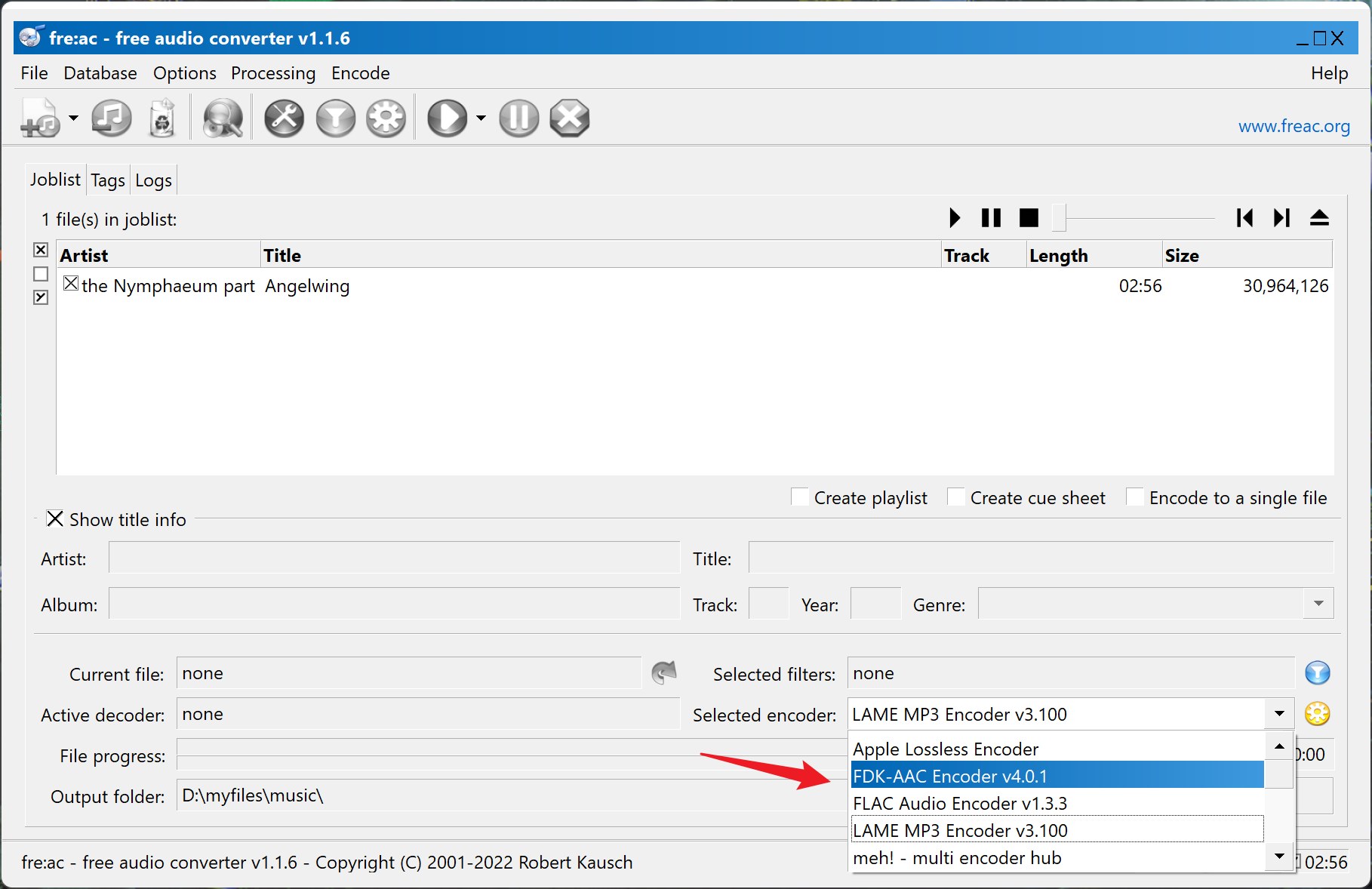
Task: Click the Album input field
Action: [394, 604]
